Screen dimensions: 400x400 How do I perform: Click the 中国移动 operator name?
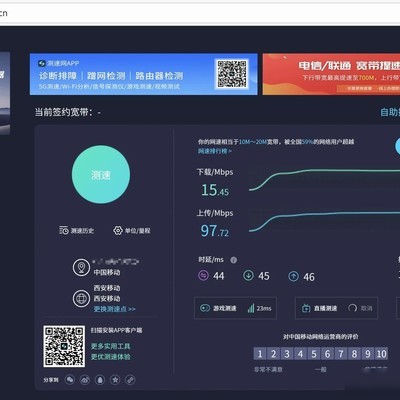click(x=107, y=272)
